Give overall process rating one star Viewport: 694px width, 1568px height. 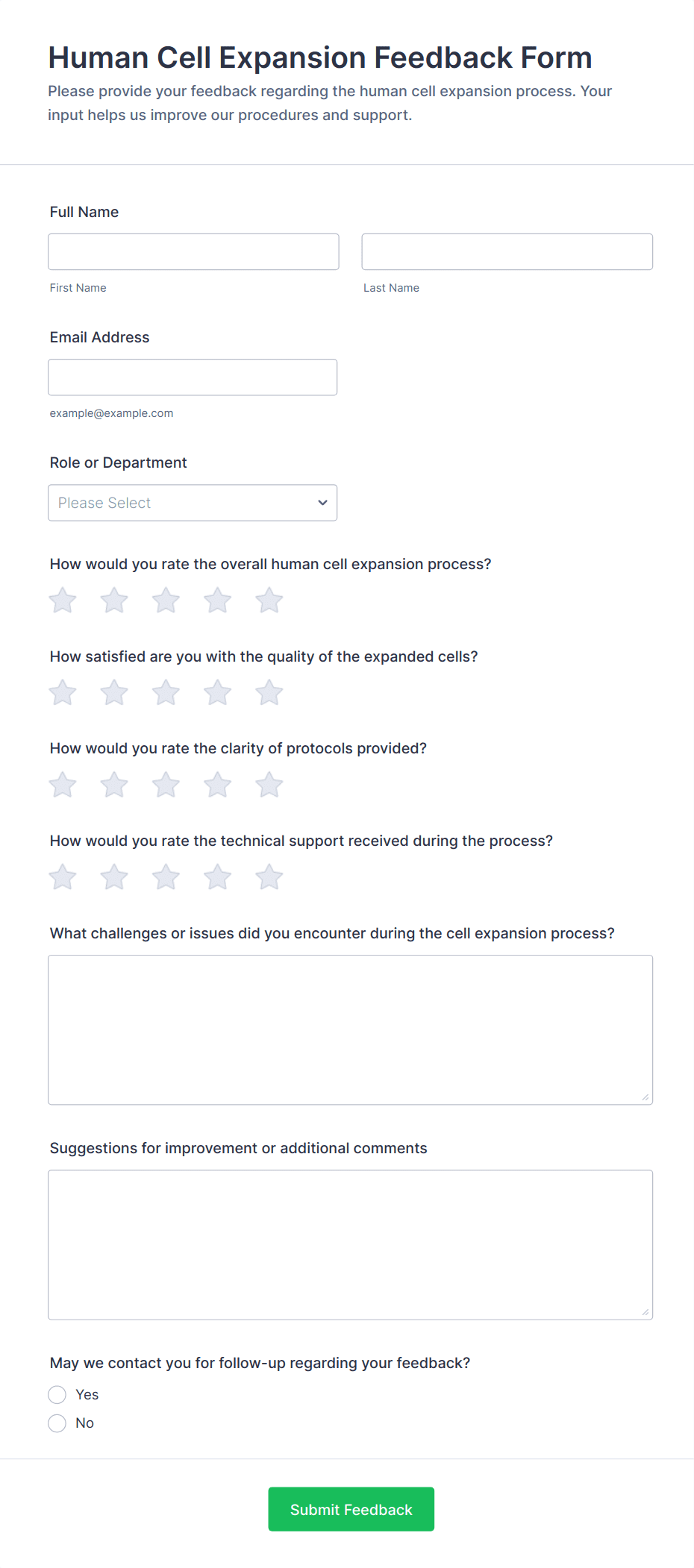coord(63,600)
